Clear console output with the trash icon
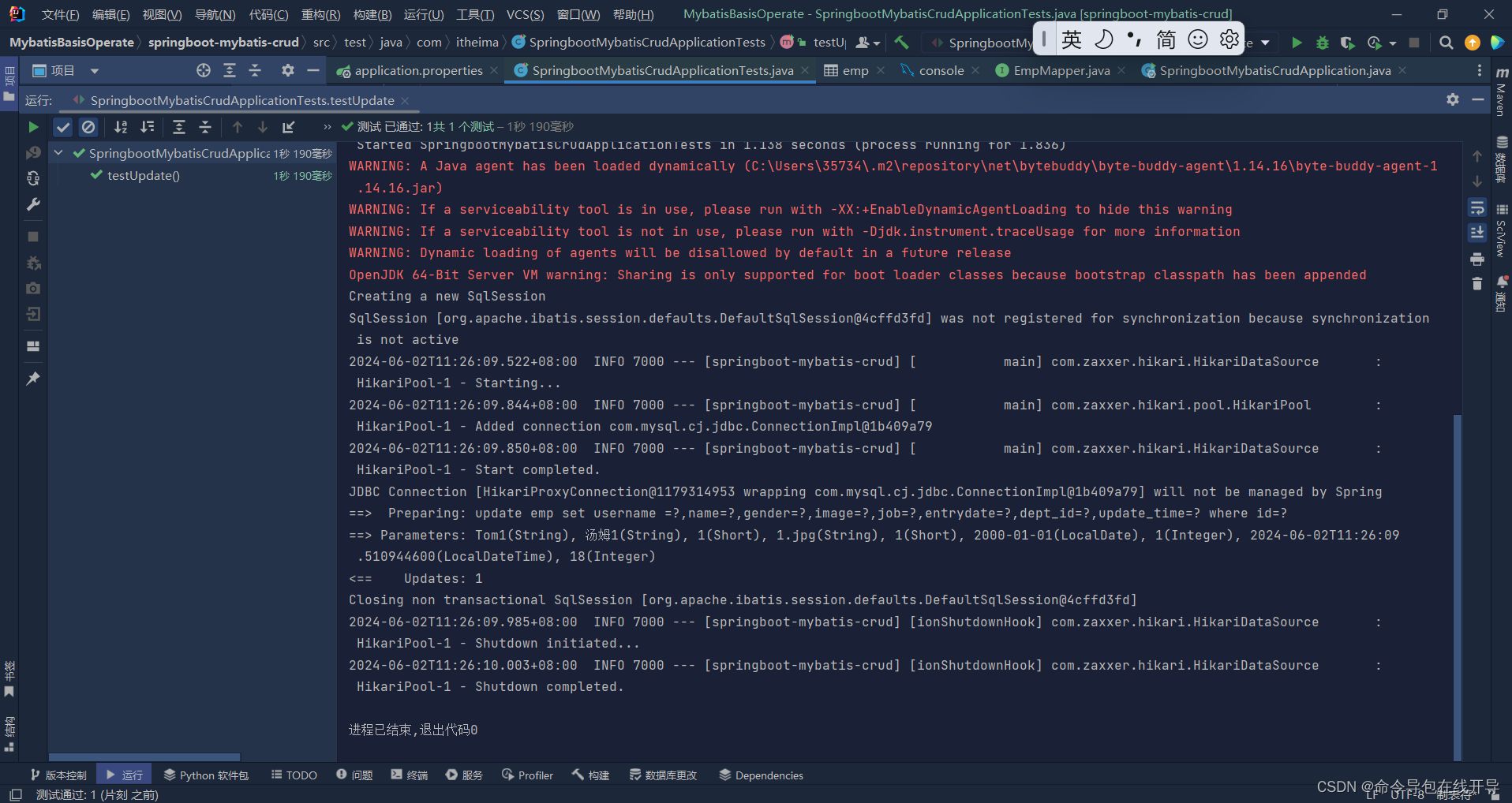This screenshot has height=803, width=1512. click(x=1477, y=282)
